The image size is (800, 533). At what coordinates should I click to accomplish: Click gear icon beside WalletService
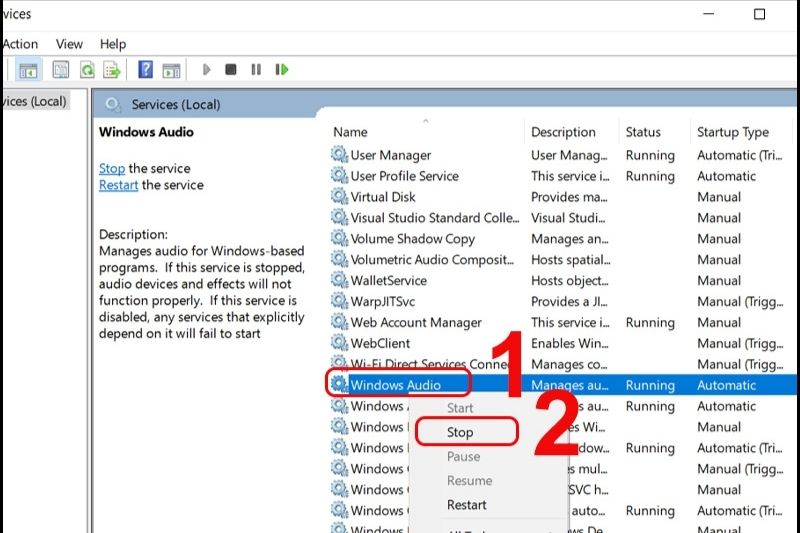(339, 280)
